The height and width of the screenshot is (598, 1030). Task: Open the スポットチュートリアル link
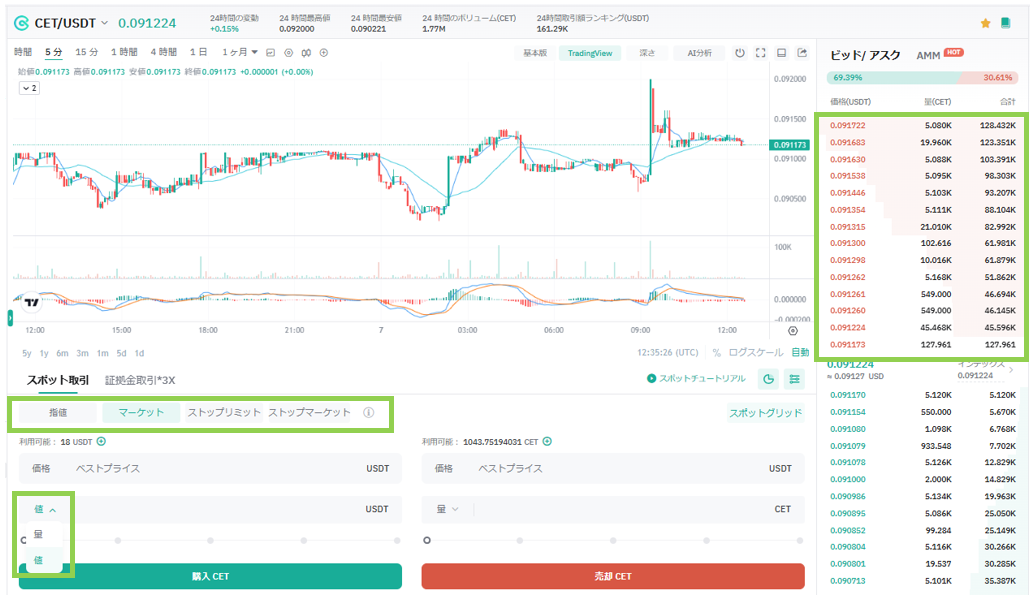(x=696, y=379)
